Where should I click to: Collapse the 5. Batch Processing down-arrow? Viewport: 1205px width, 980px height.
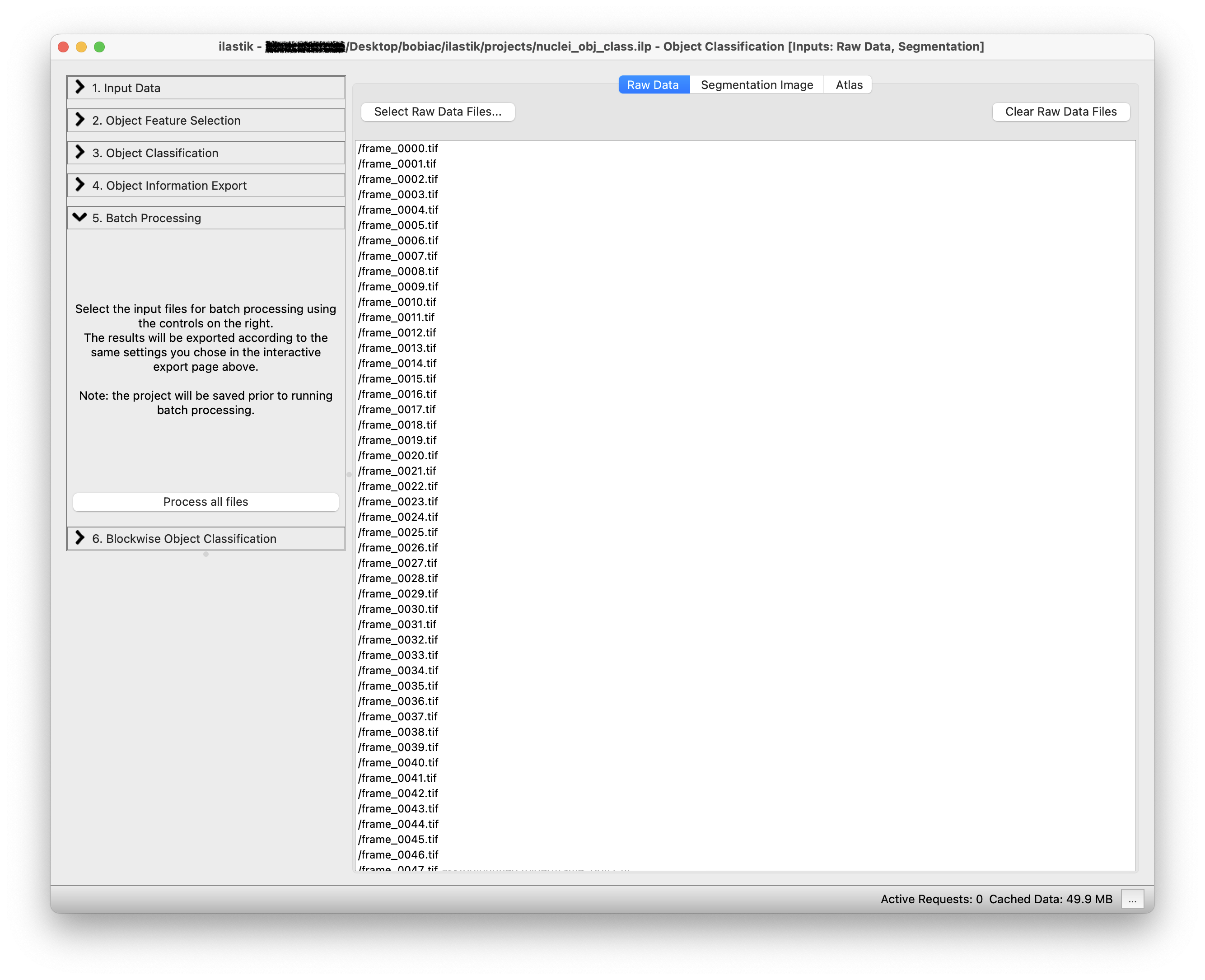click(79, 218)
